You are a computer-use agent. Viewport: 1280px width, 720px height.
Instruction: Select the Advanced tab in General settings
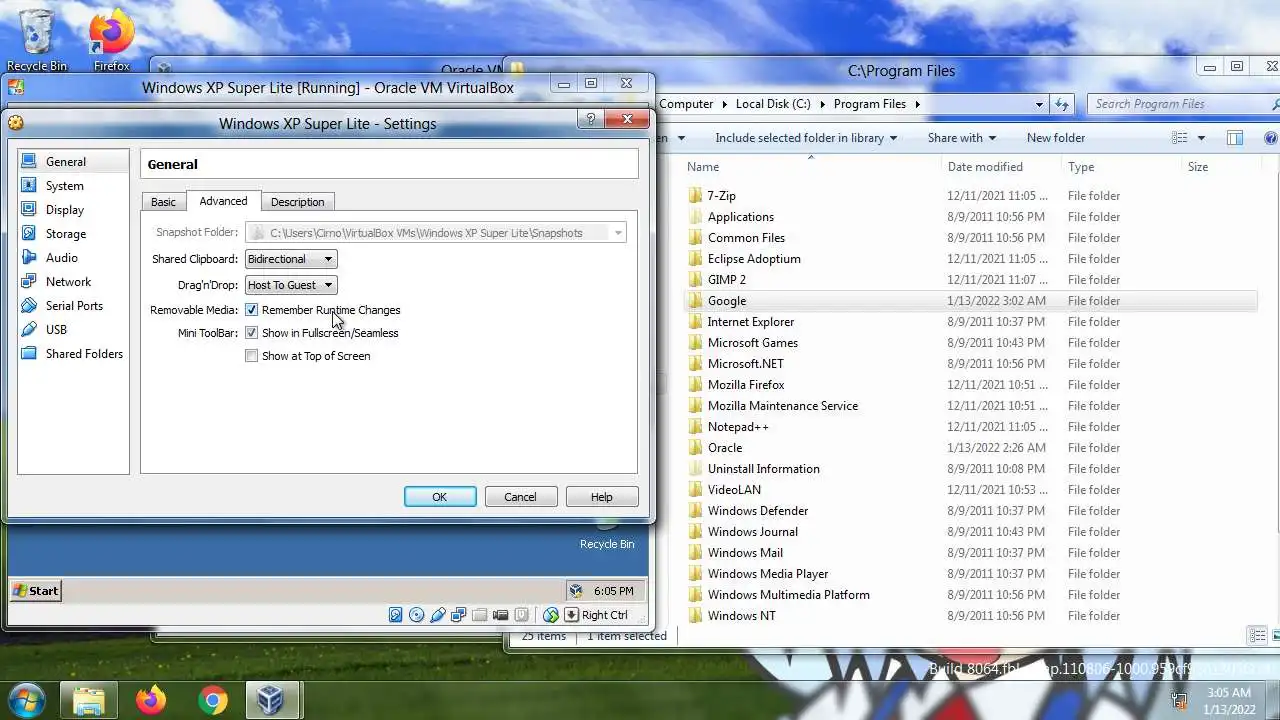(x=223, y=201)
